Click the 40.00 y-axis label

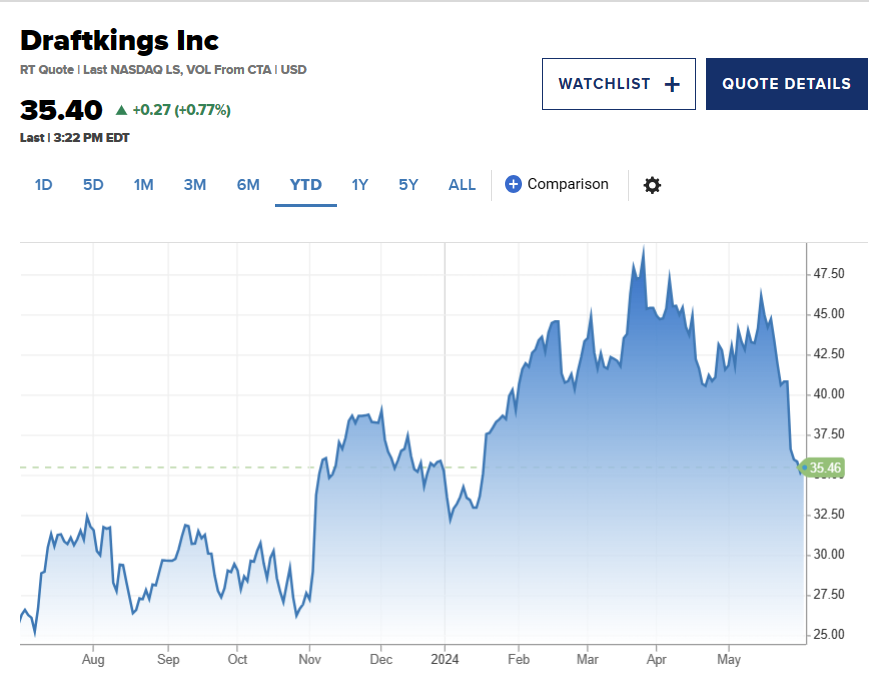[829, 394]
